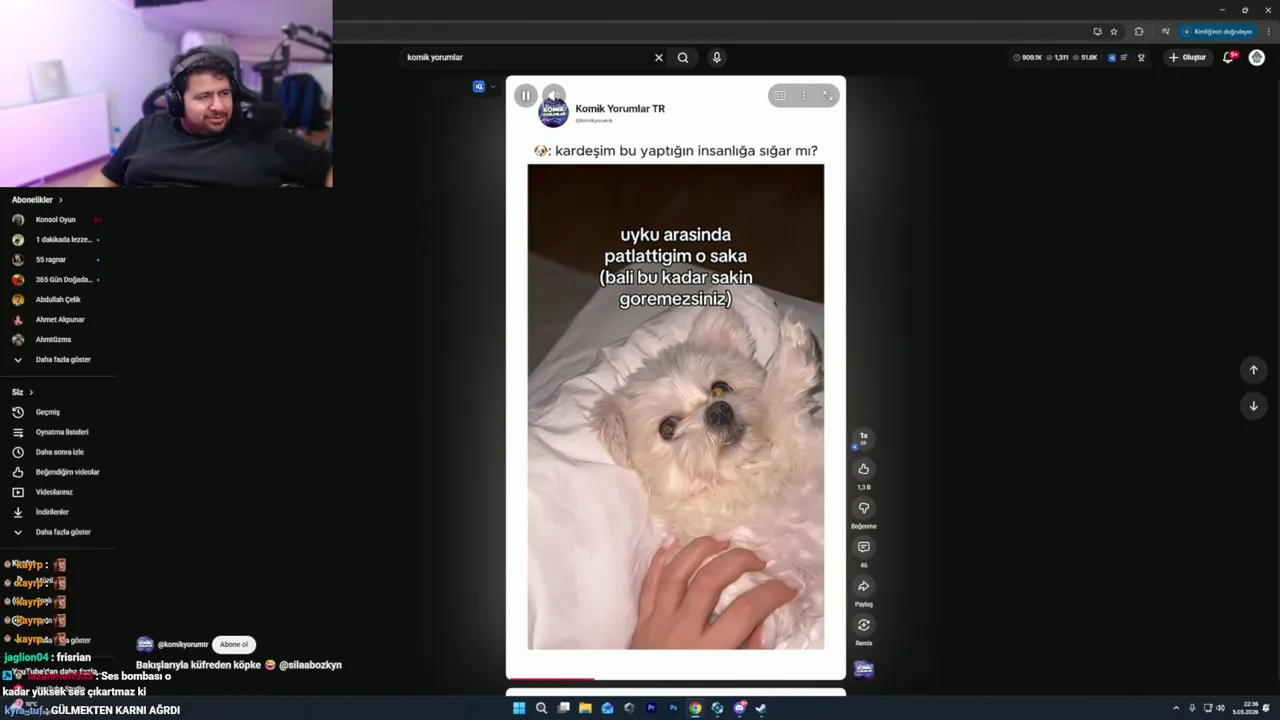The width and height of the screenshot is (1280, 720).
Task: Dislike the Shorts video
Action: click(864, 508)
